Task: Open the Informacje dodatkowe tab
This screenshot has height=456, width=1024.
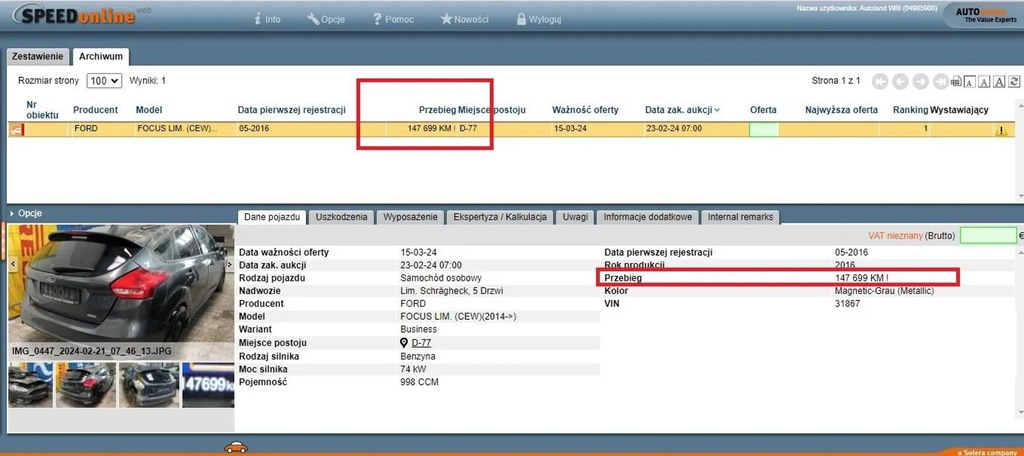Action: [x=647, y=217]
